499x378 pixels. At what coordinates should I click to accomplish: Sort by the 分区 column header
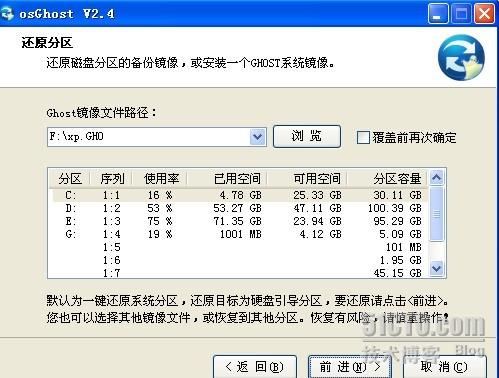(70, 179)
